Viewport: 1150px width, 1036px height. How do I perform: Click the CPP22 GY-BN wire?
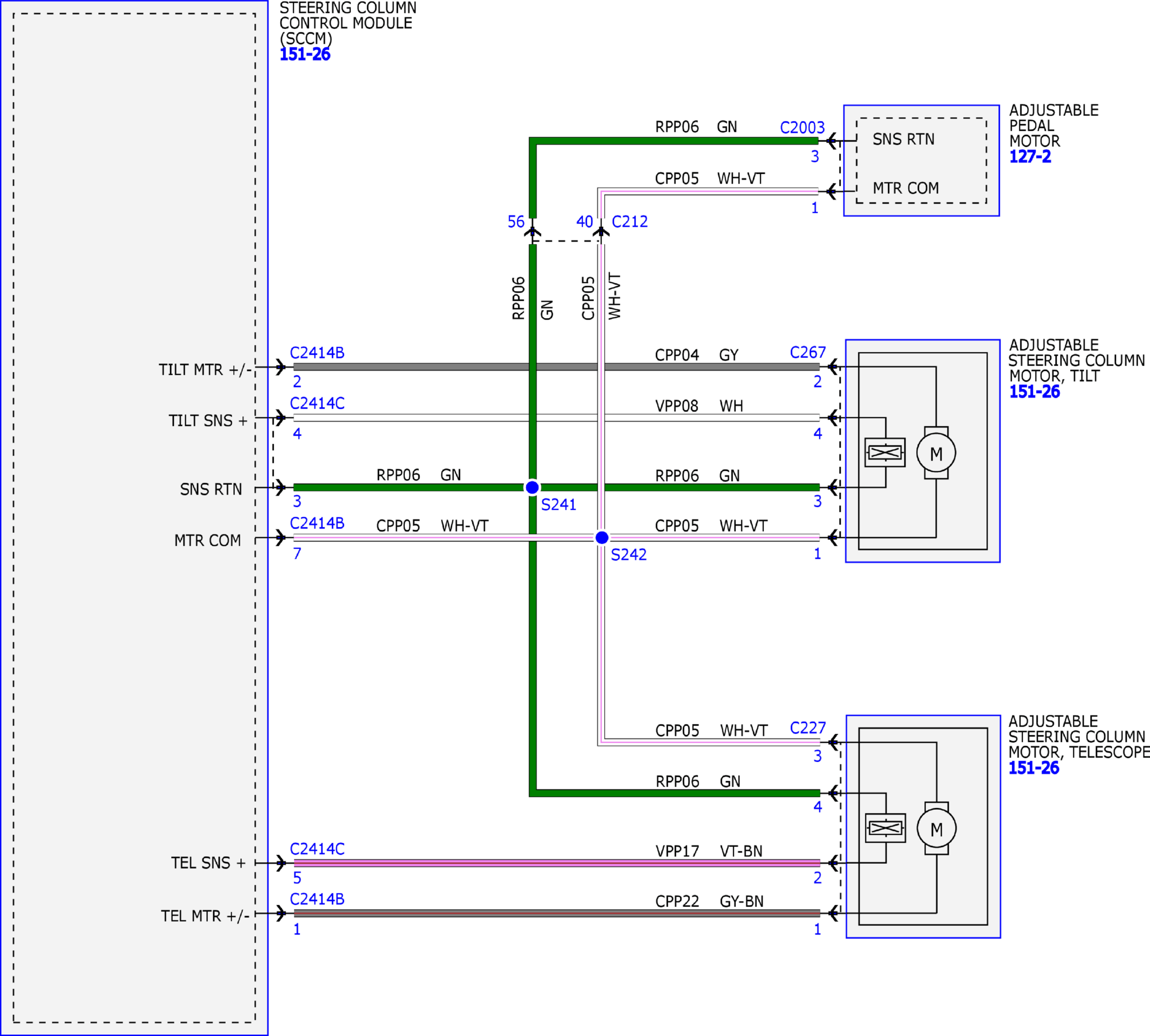[x=557, y=913]
